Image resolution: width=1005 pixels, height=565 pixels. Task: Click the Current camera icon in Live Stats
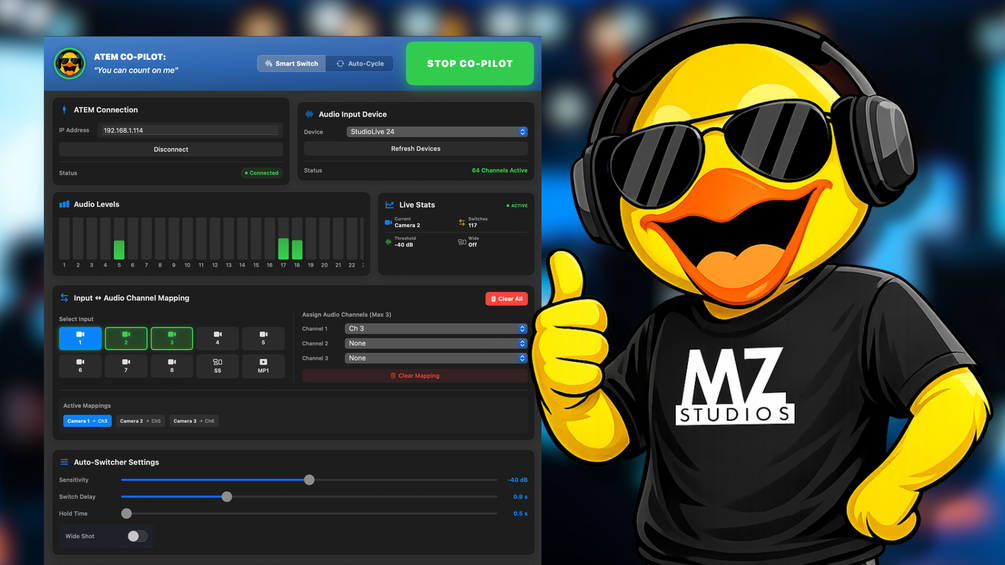388,223
